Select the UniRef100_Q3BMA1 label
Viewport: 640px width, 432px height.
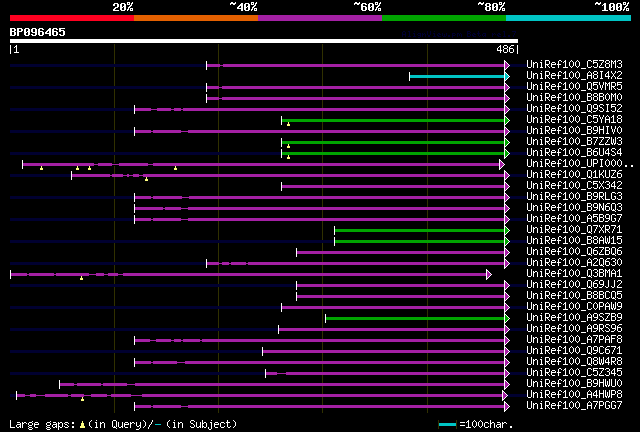point(574,274)
